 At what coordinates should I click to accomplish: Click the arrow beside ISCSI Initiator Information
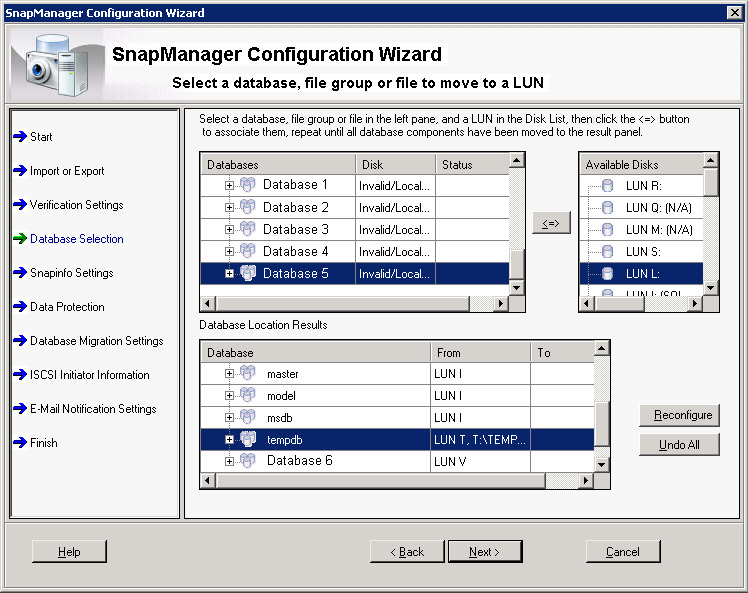[20, 375]
